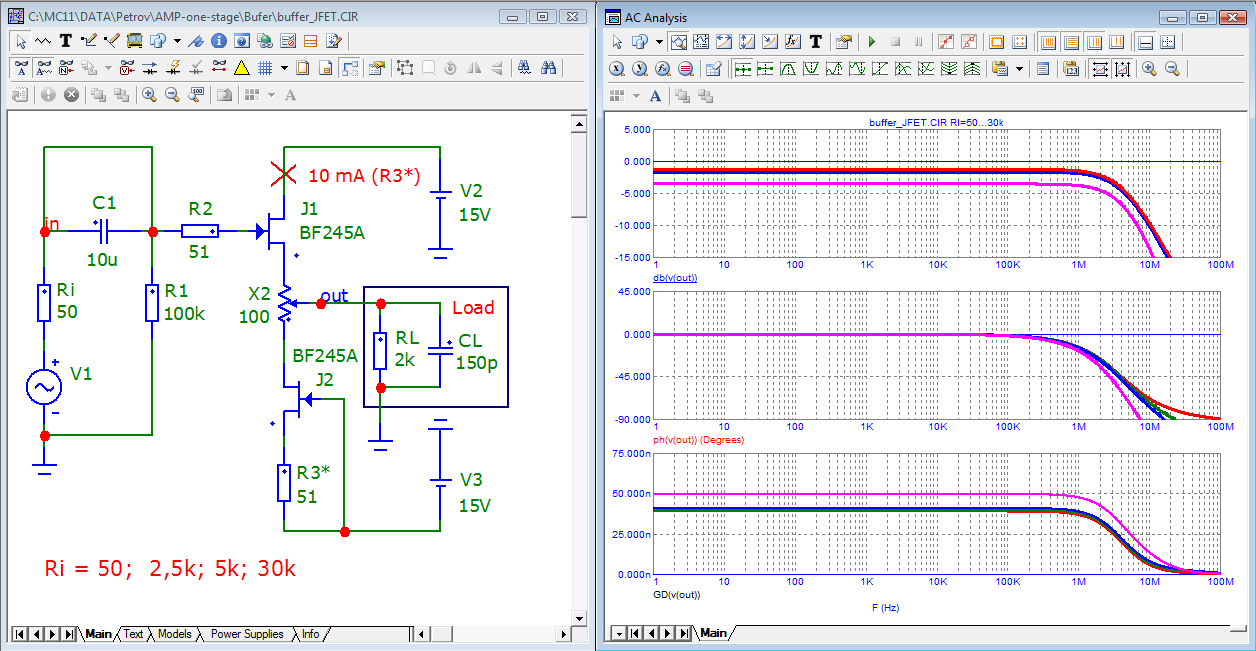Toggle the horizontal cursor mode button in AC Analysis
The image size is (1256, 651).
1145,42
